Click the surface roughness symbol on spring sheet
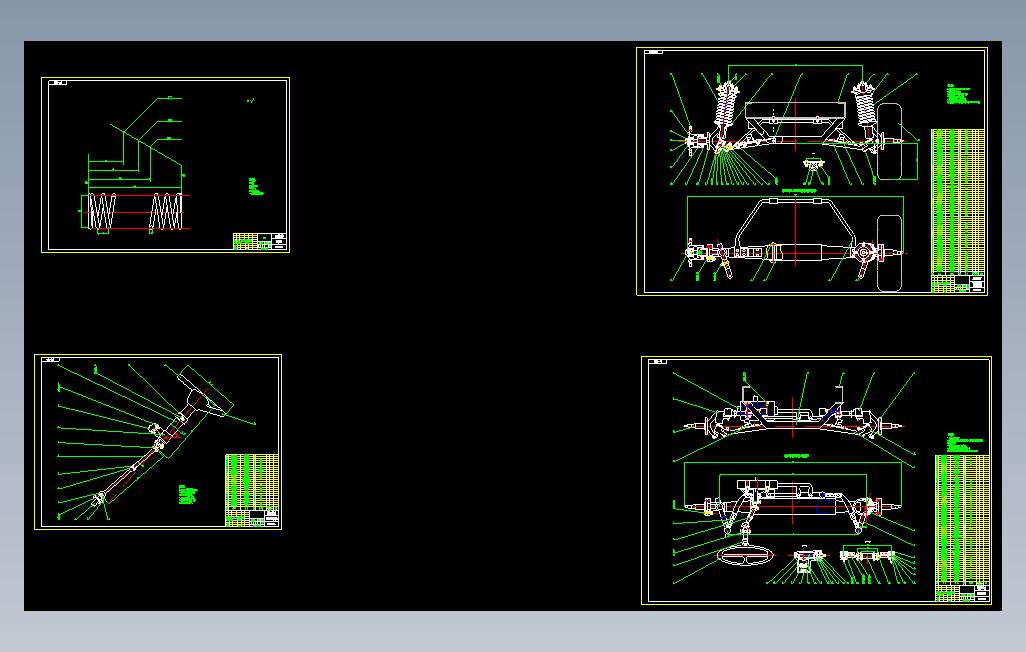The width and height of the screenshot is (1026, 652). point(250,101)
